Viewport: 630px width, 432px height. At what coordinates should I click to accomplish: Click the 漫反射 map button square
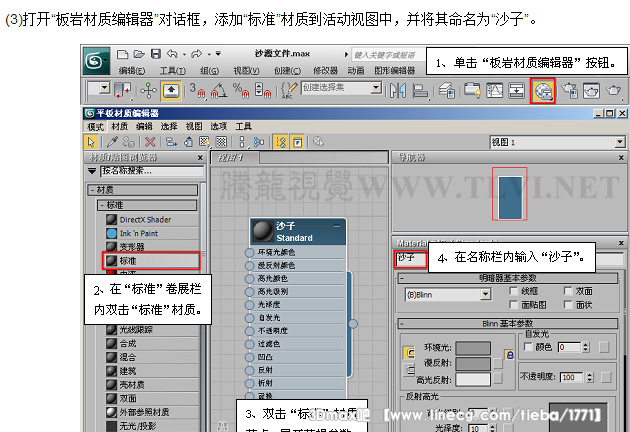(498, 363)
